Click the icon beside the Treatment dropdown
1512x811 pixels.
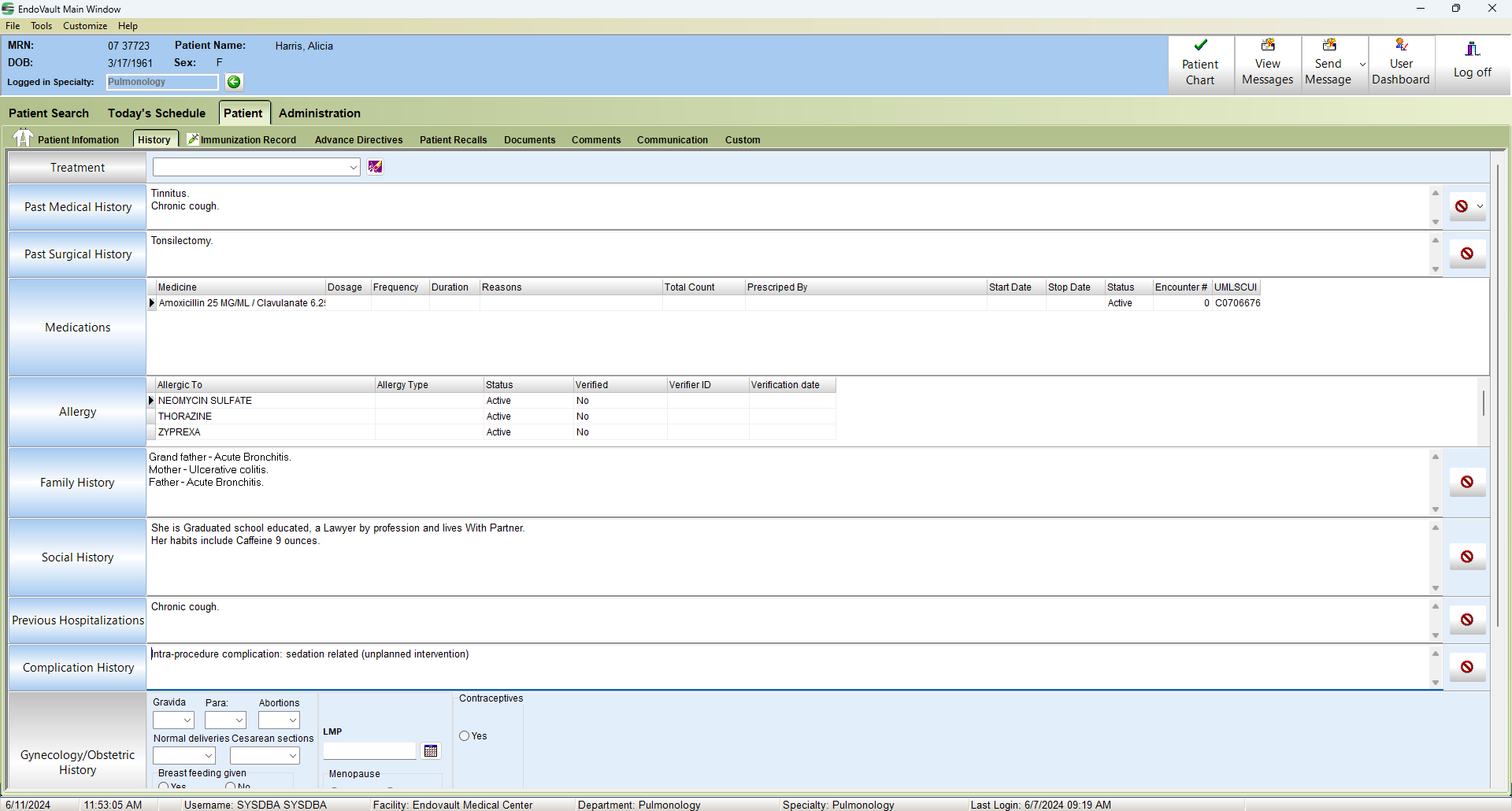tap(375, 167)
